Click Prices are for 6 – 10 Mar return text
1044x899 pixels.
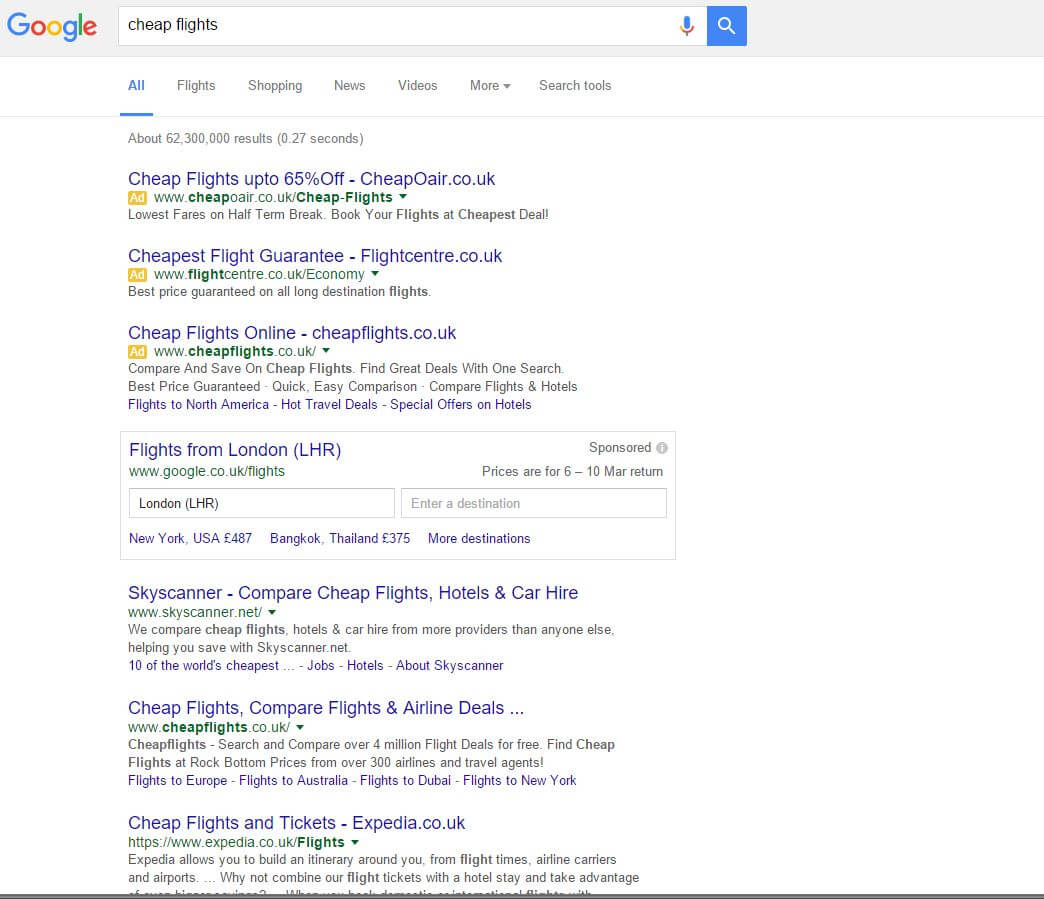click(x=573, y=471)
